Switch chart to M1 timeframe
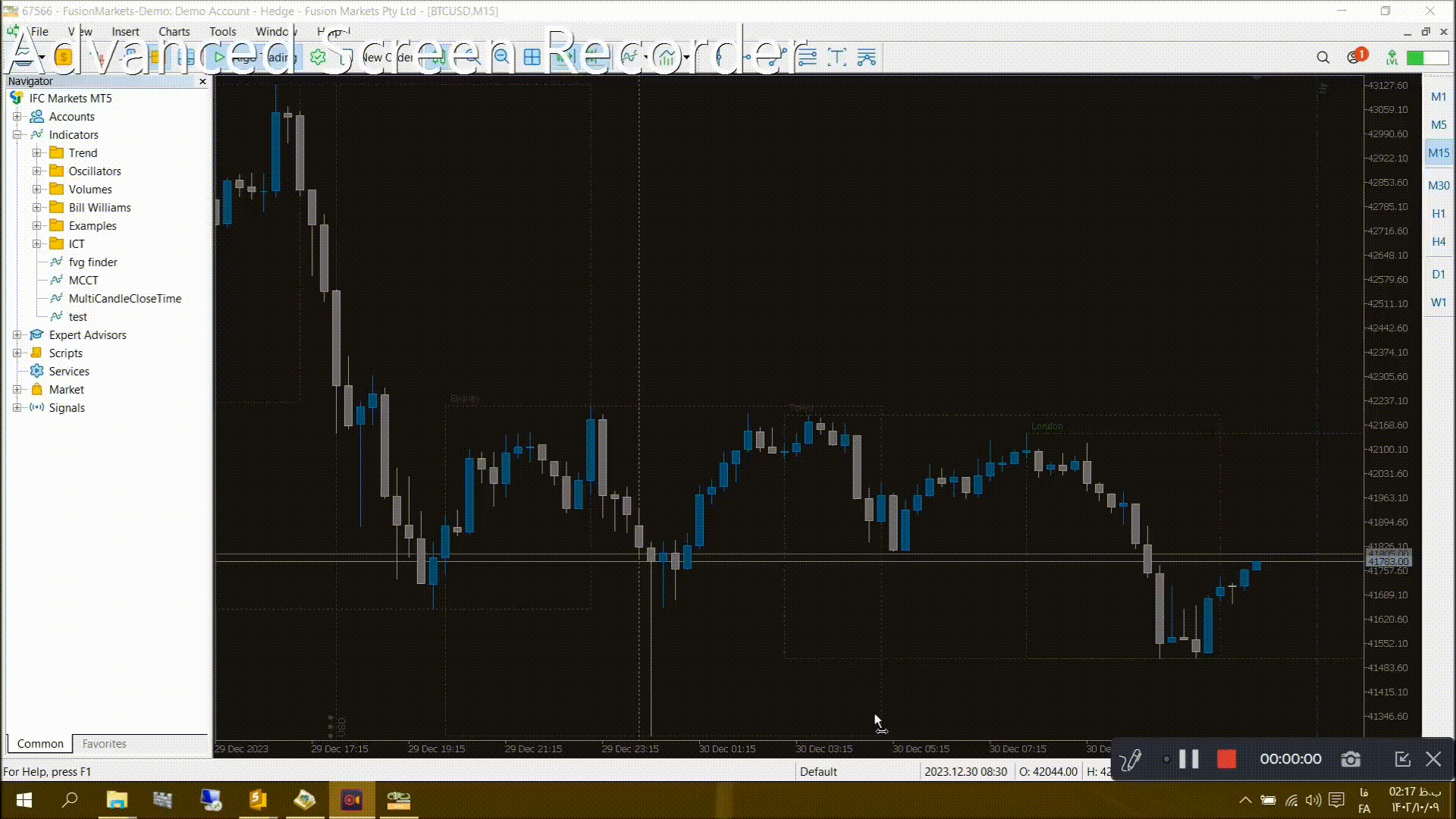Screen dimensions: 1456x819 coord(1439,97)
